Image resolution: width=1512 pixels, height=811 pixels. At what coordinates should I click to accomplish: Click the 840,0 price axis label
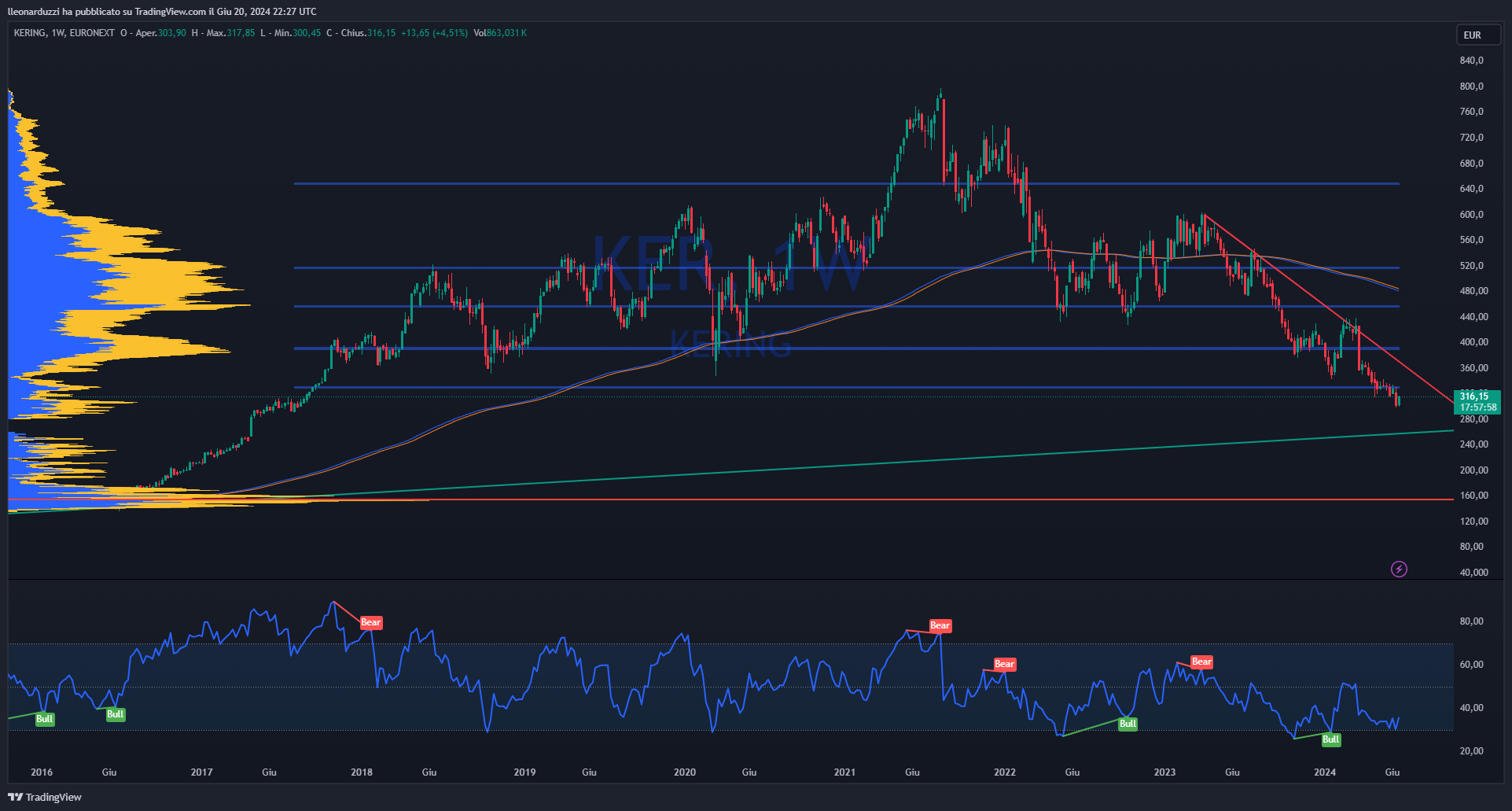(1472, 61)
